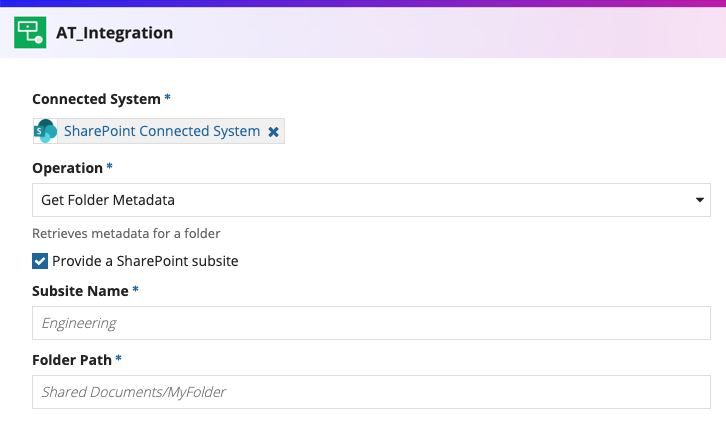The height and width of the screenshot is (425, 726).
Task: Uncheck Provide a SharePoint subsite checkbox
Action: [x=40, y=261]
